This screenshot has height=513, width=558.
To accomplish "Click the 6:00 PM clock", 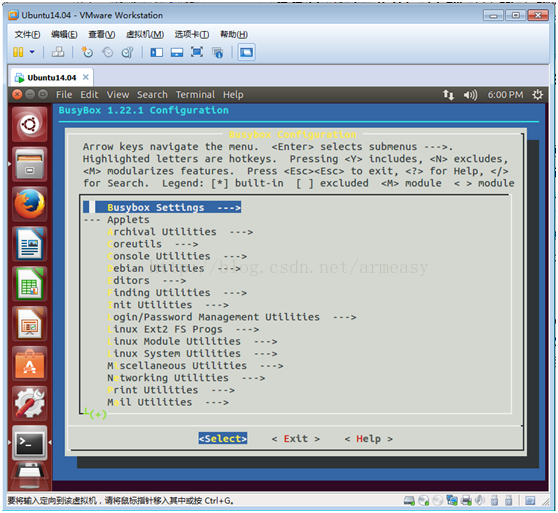I will point(505,95).
